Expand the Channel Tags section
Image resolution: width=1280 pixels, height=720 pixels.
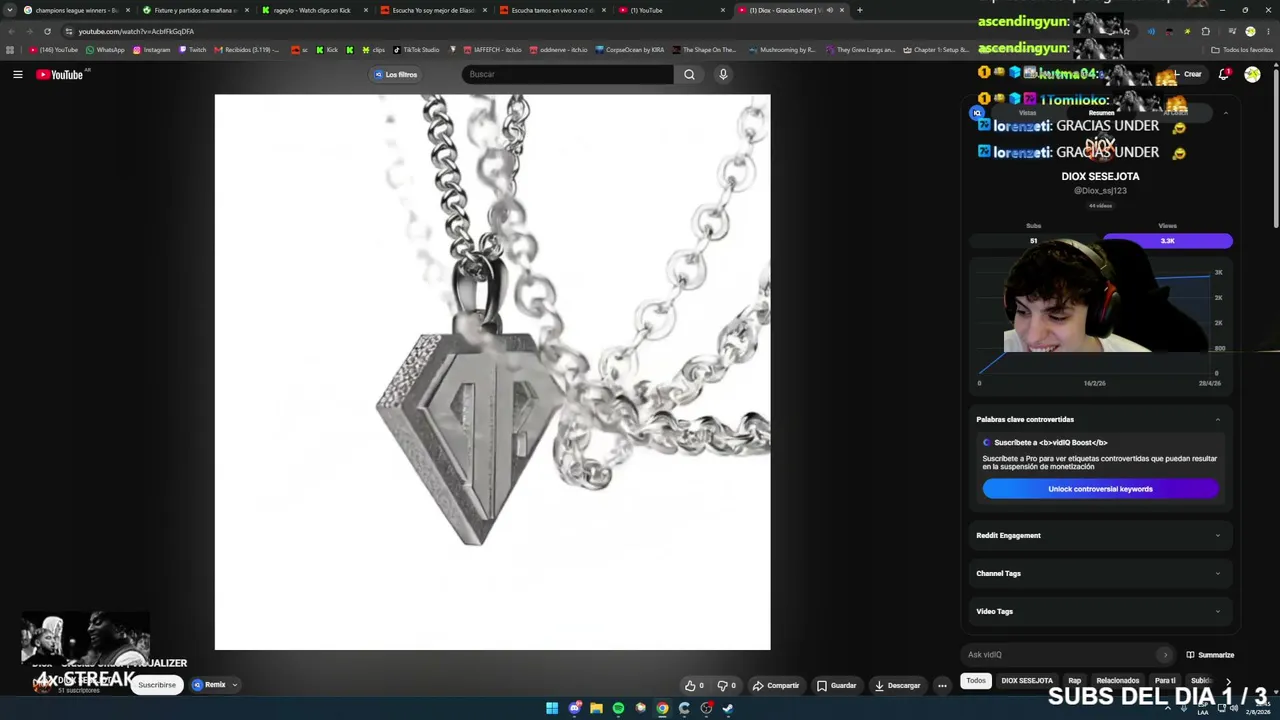point(1099,573)
